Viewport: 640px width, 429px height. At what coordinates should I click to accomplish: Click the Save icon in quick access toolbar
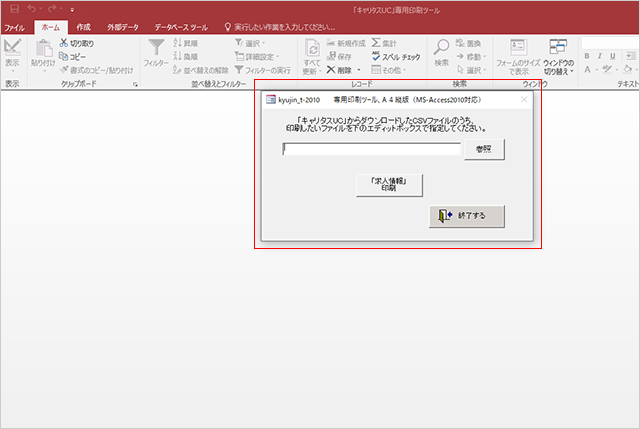tap(14, 9)
